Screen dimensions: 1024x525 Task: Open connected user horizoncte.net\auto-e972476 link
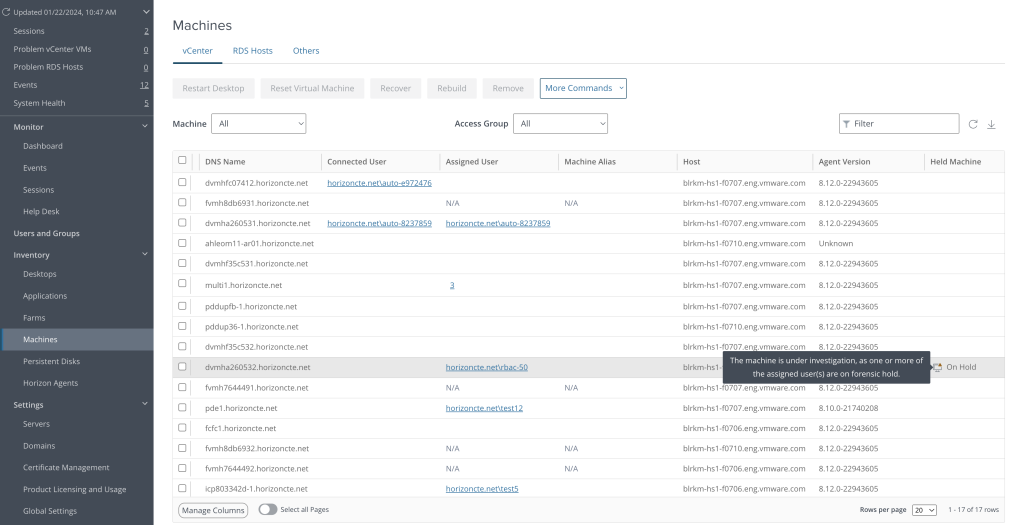tap(379, 183)
